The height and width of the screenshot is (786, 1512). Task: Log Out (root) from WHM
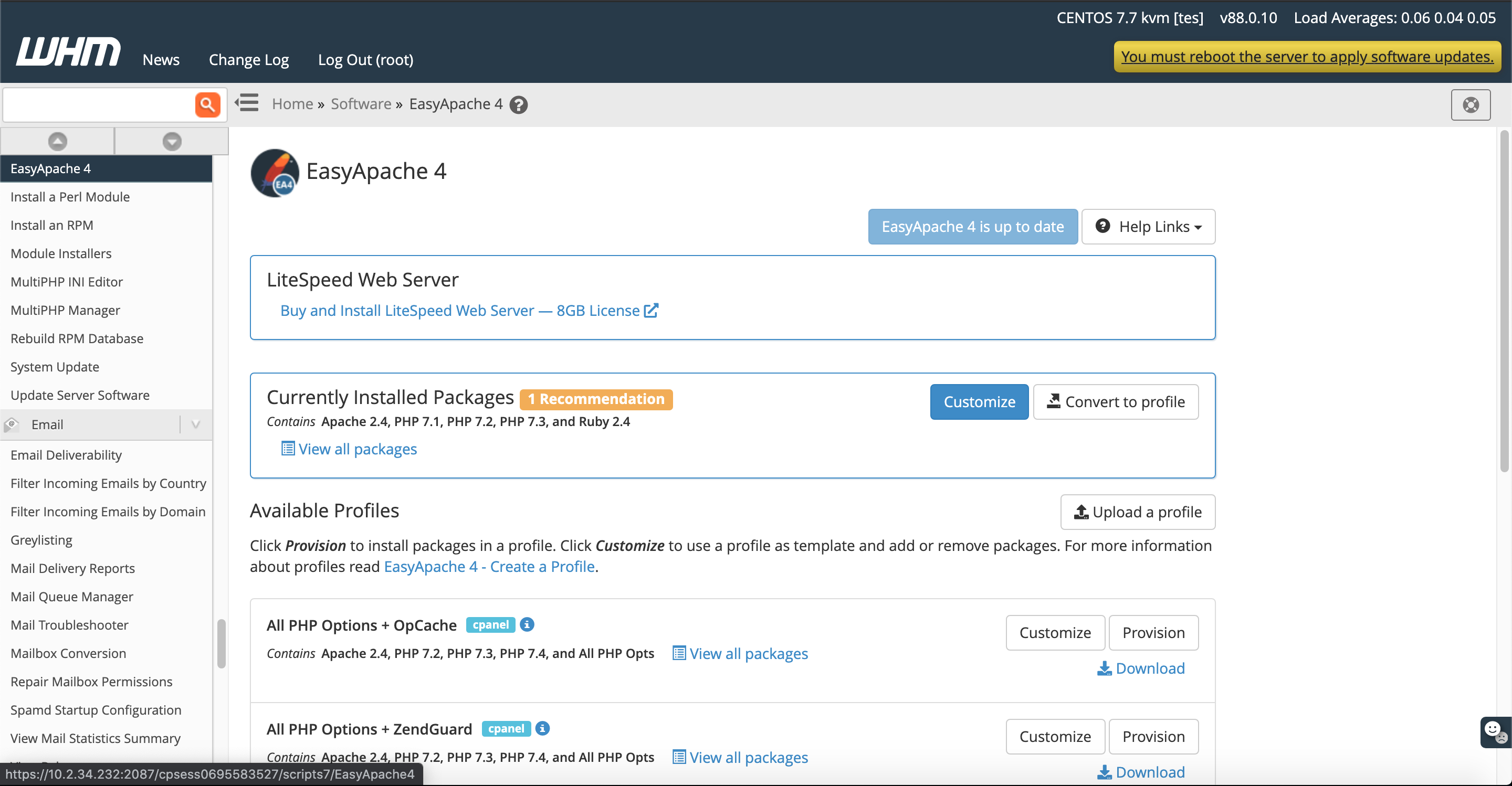pyautogui.click(x=366, y=59)
